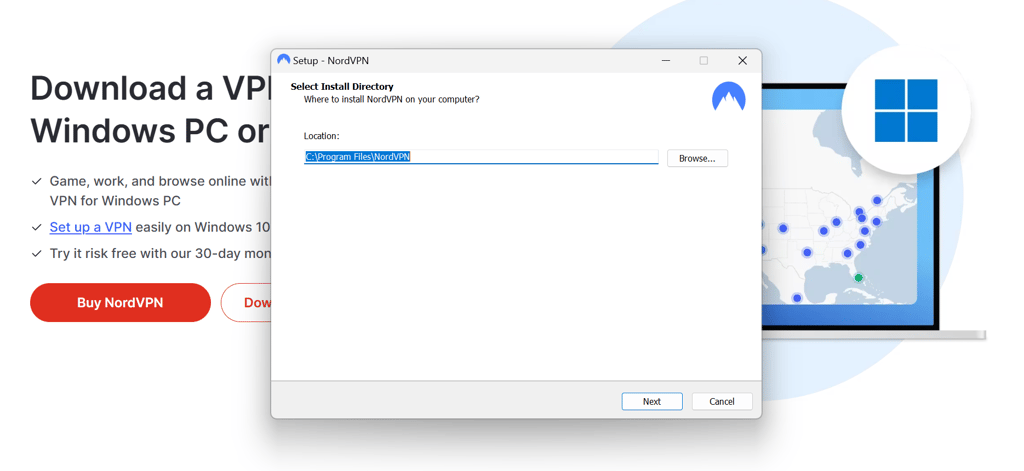Cancel the NordVPN setup

point(722,402)
